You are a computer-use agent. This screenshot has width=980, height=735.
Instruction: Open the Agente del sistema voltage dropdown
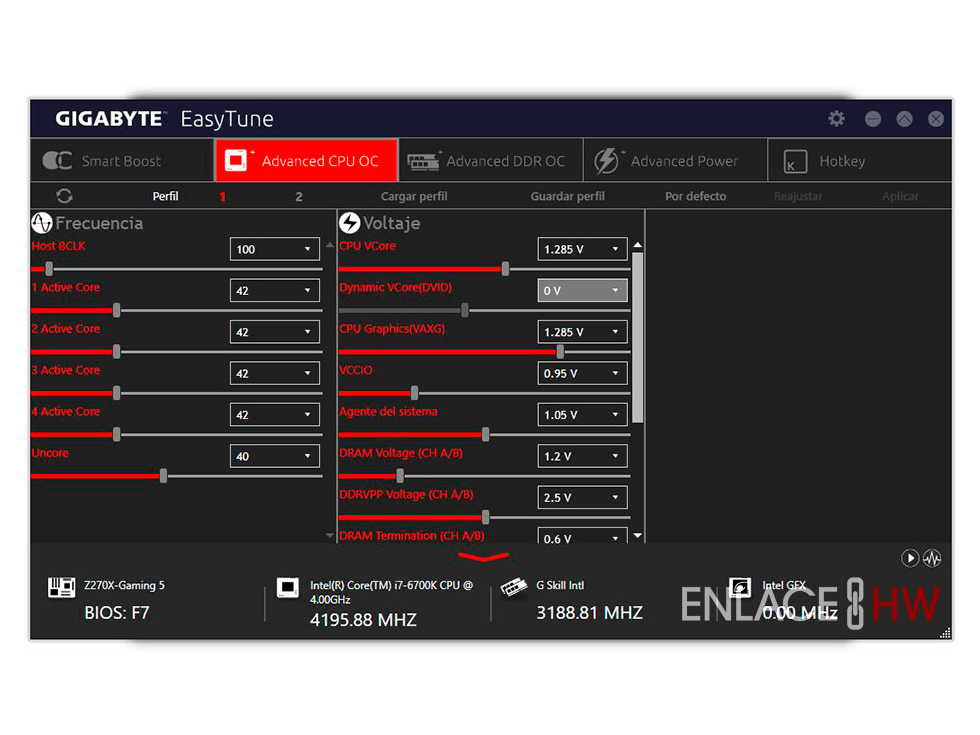click(582, 414)
